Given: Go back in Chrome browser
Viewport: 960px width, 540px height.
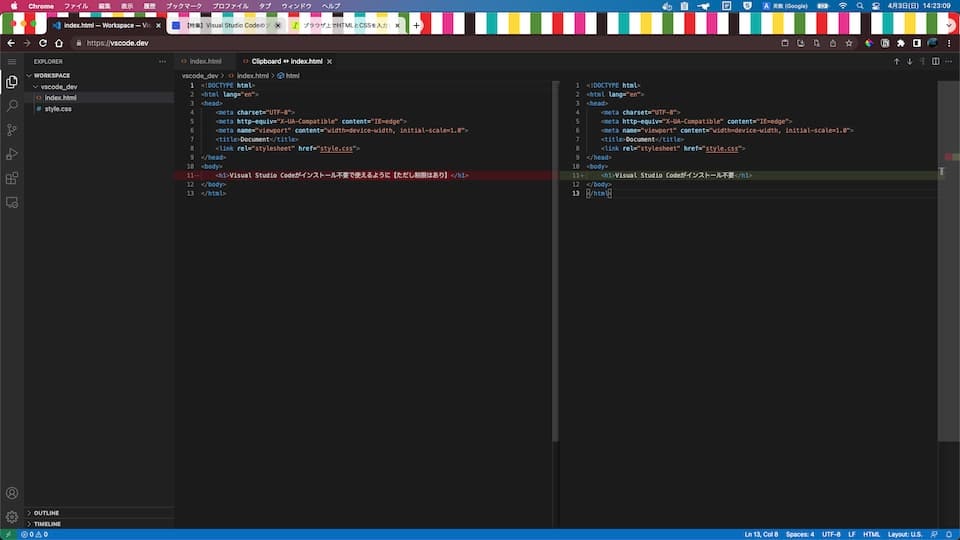Looking at the screenshot, I should [11, 43].
